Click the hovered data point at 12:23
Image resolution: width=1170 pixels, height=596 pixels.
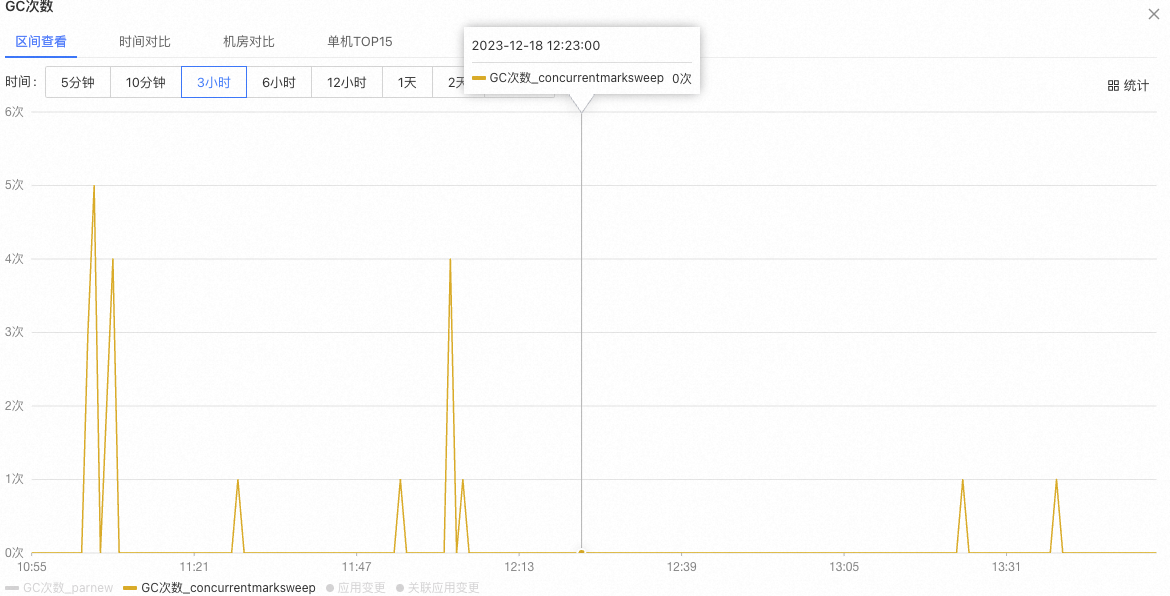coord(581,551)
